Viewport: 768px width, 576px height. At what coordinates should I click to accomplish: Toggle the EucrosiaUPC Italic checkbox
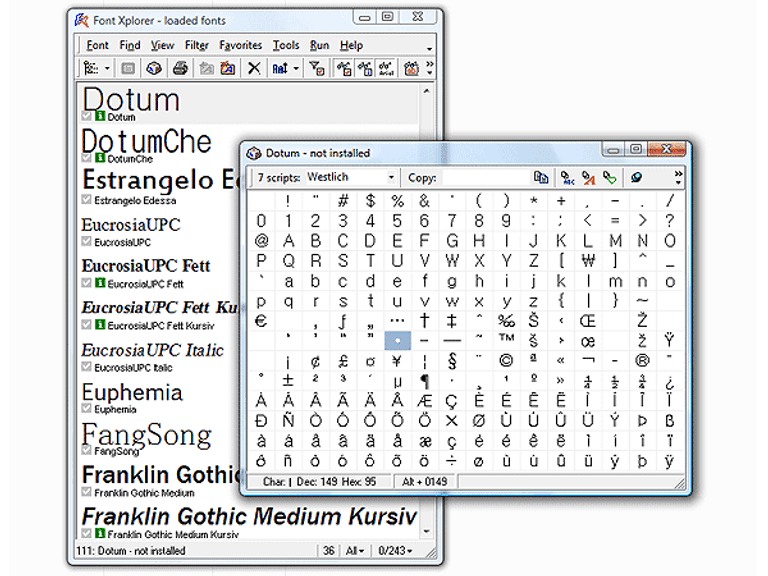click(87, 366)
